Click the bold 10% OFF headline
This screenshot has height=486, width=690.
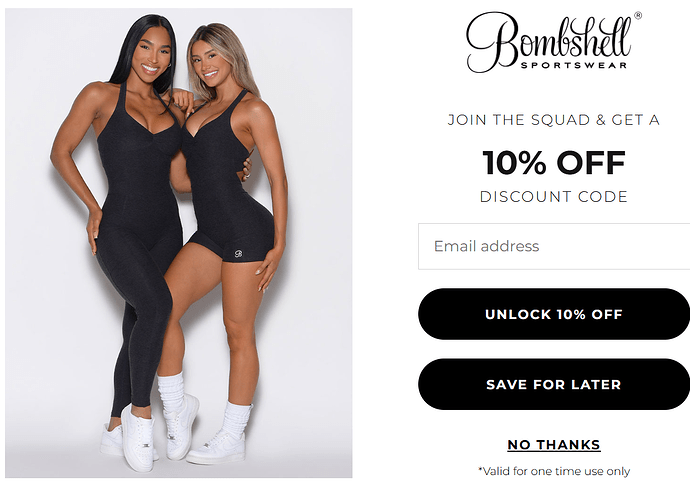tap(554, 162)
